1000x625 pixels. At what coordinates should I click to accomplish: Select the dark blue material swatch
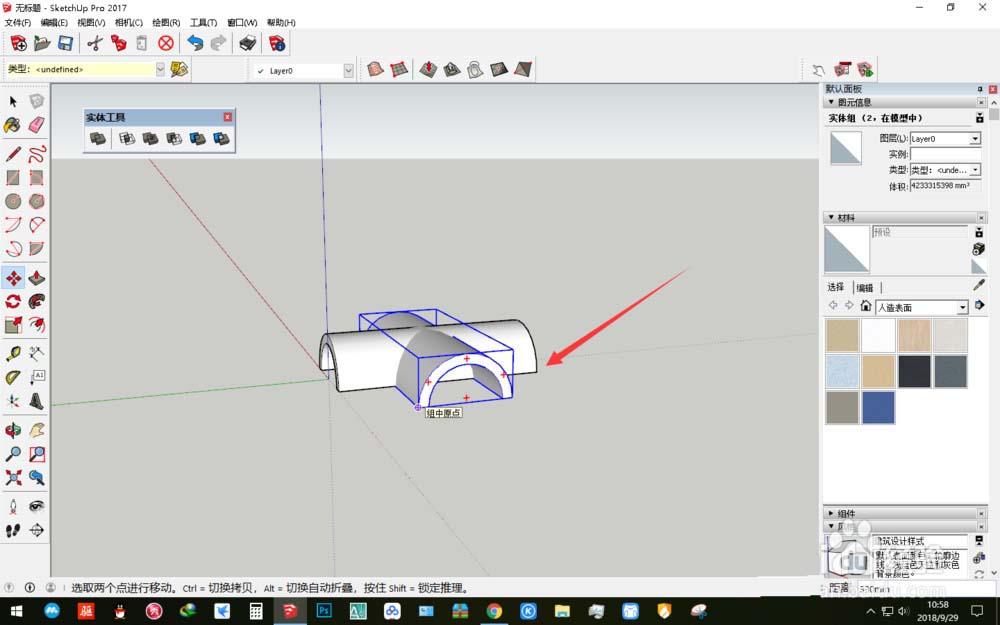pyautogui.click(x=878, y=407)
